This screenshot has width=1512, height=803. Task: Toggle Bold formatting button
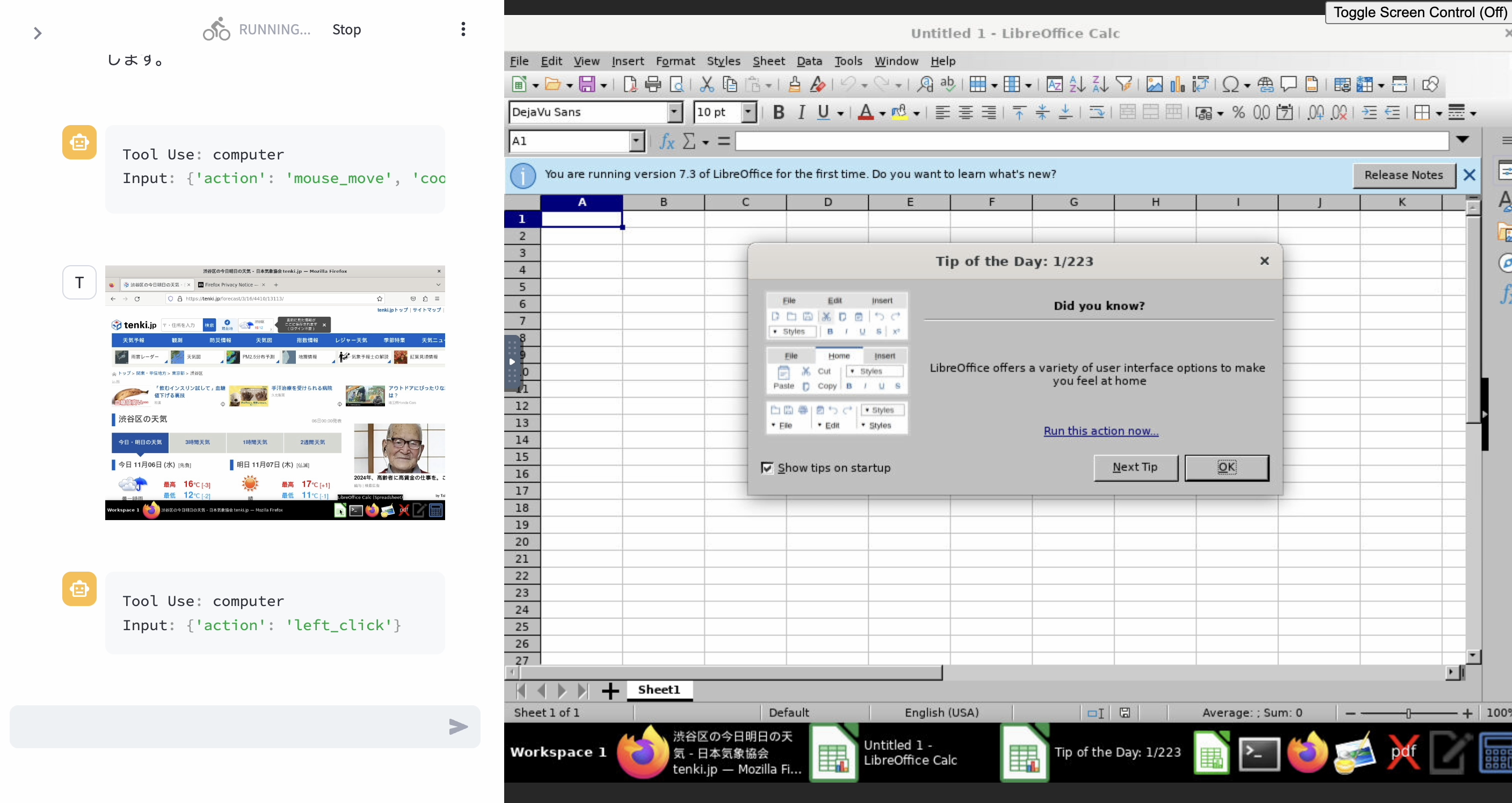(x=779, y=112)
